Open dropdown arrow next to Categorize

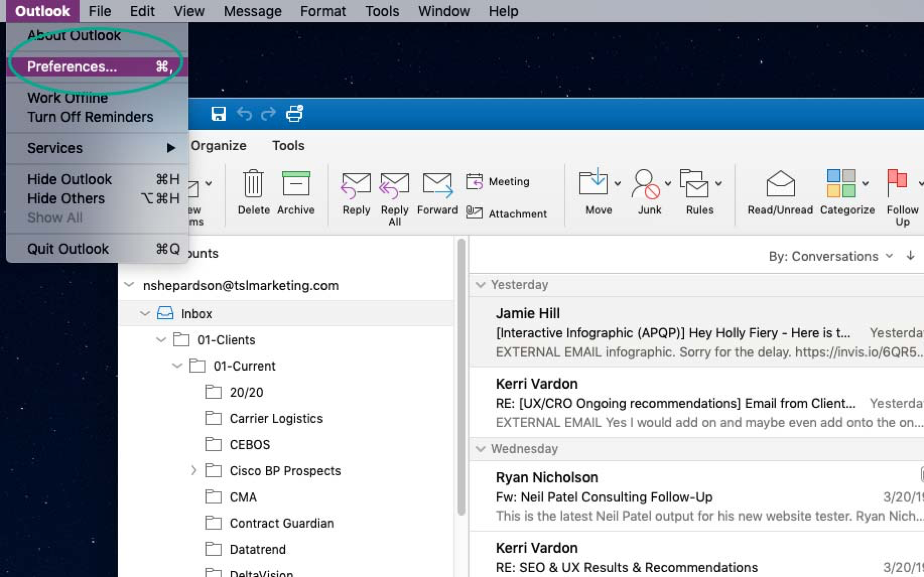coord(865,184)
